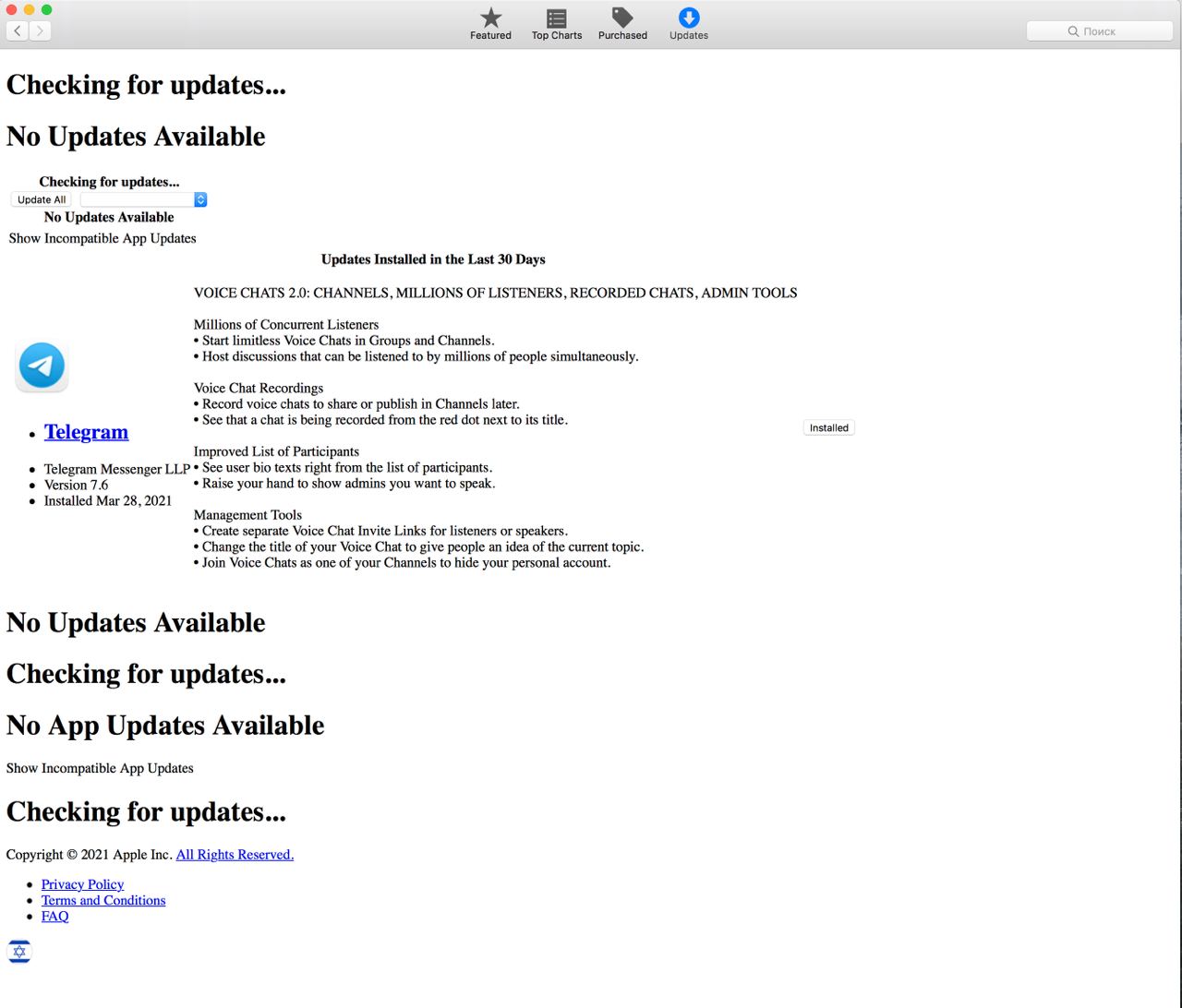The height and width of the screenshot is (1008, 1182).
Task: Click Show Incompatible App Updates near the footer
Action: [x=100, y=768]
